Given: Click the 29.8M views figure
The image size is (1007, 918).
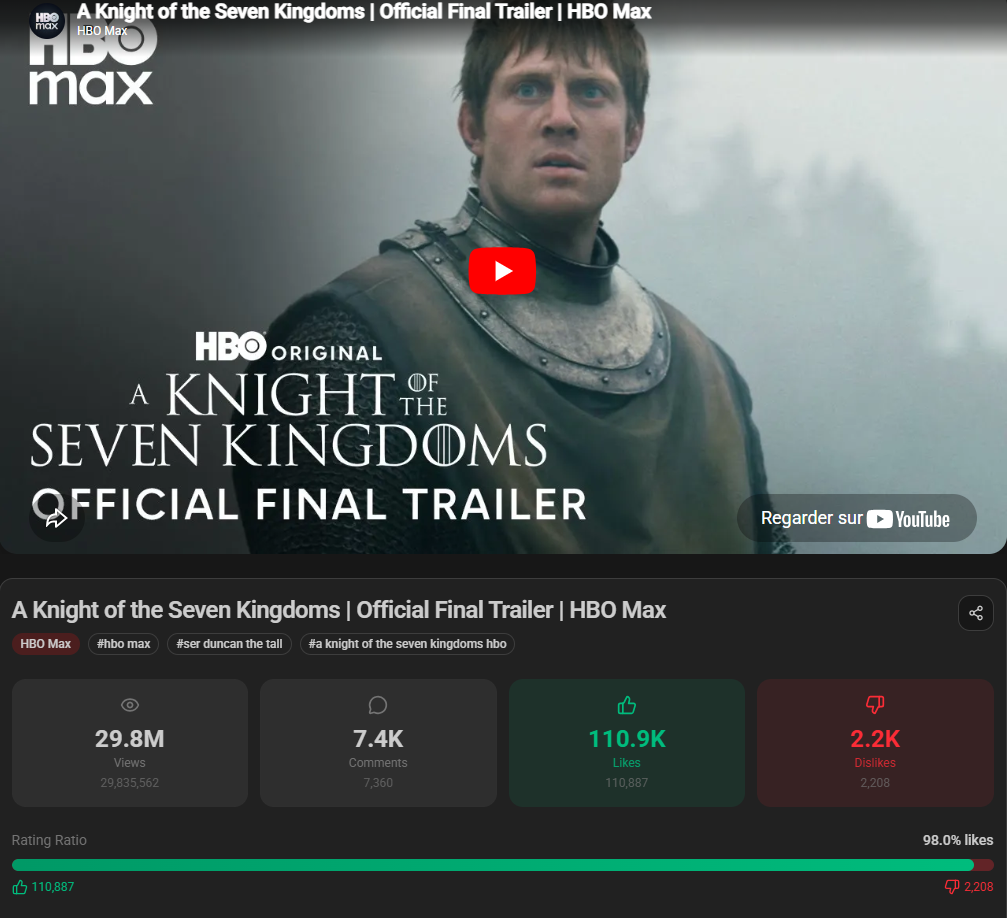Looking at the screenshot, I should 130,739.
